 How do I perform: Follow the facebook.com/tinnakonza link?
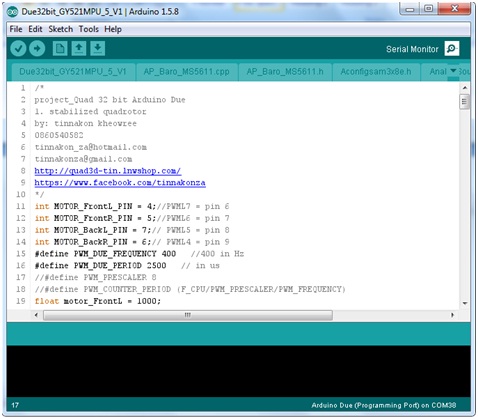pos(120,183)
